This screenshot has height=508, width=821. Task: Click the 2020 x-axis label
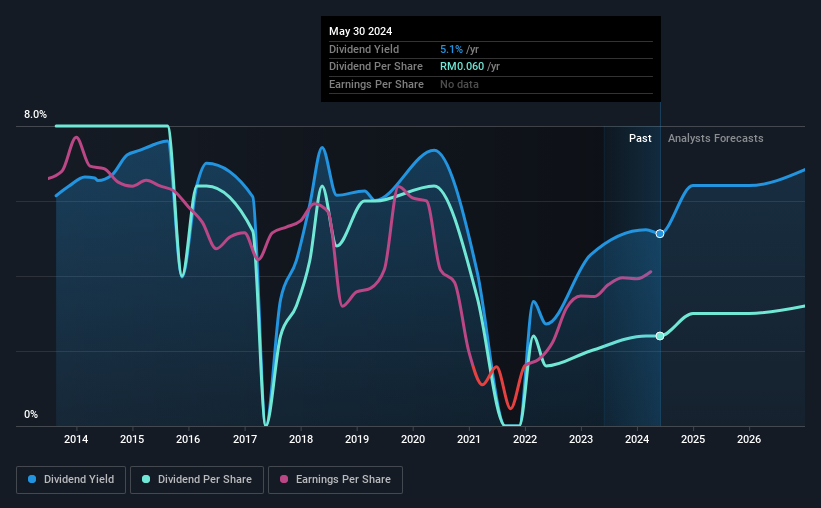tap(413, 439)
